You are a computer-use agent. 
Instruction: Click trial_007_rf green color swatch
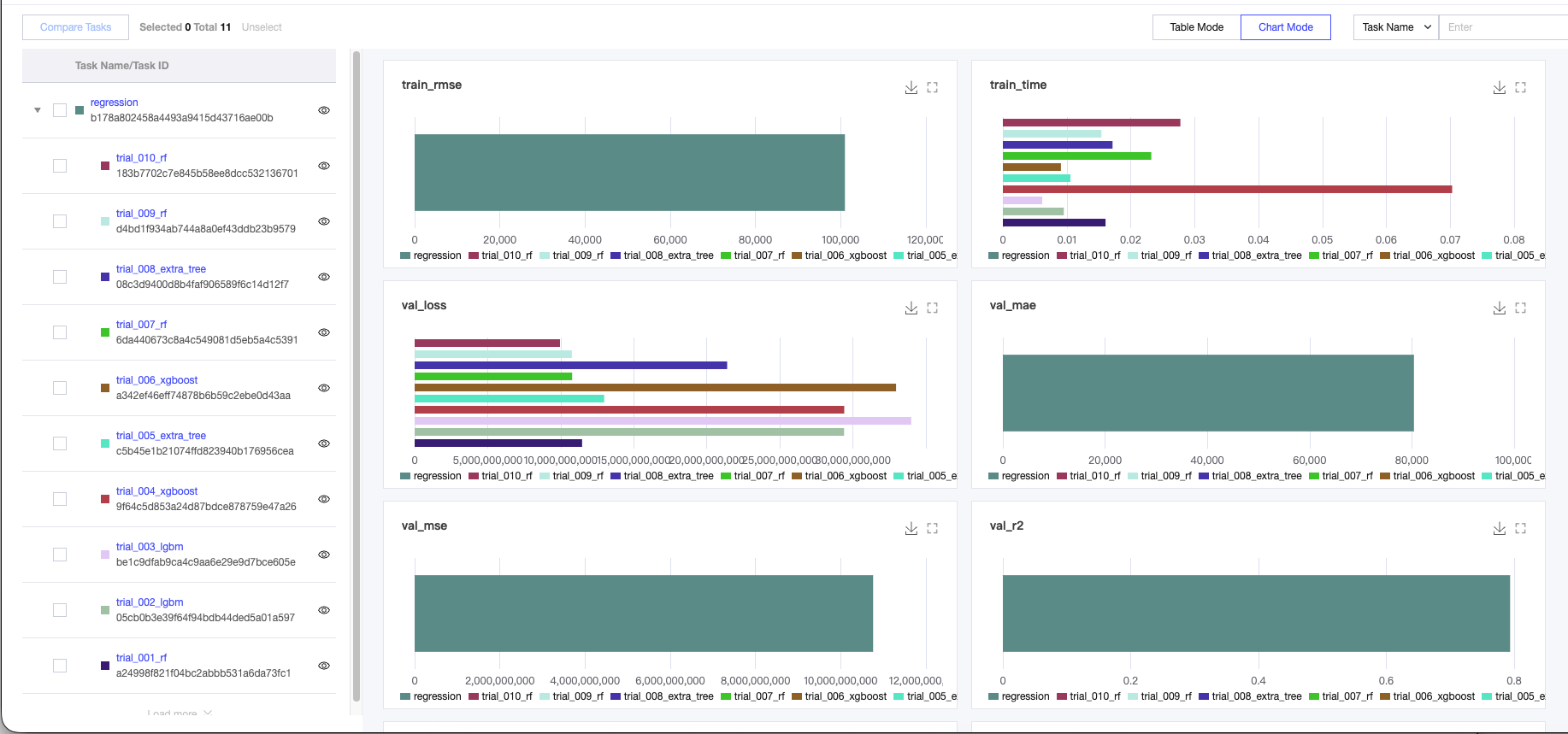click(105, 332)
